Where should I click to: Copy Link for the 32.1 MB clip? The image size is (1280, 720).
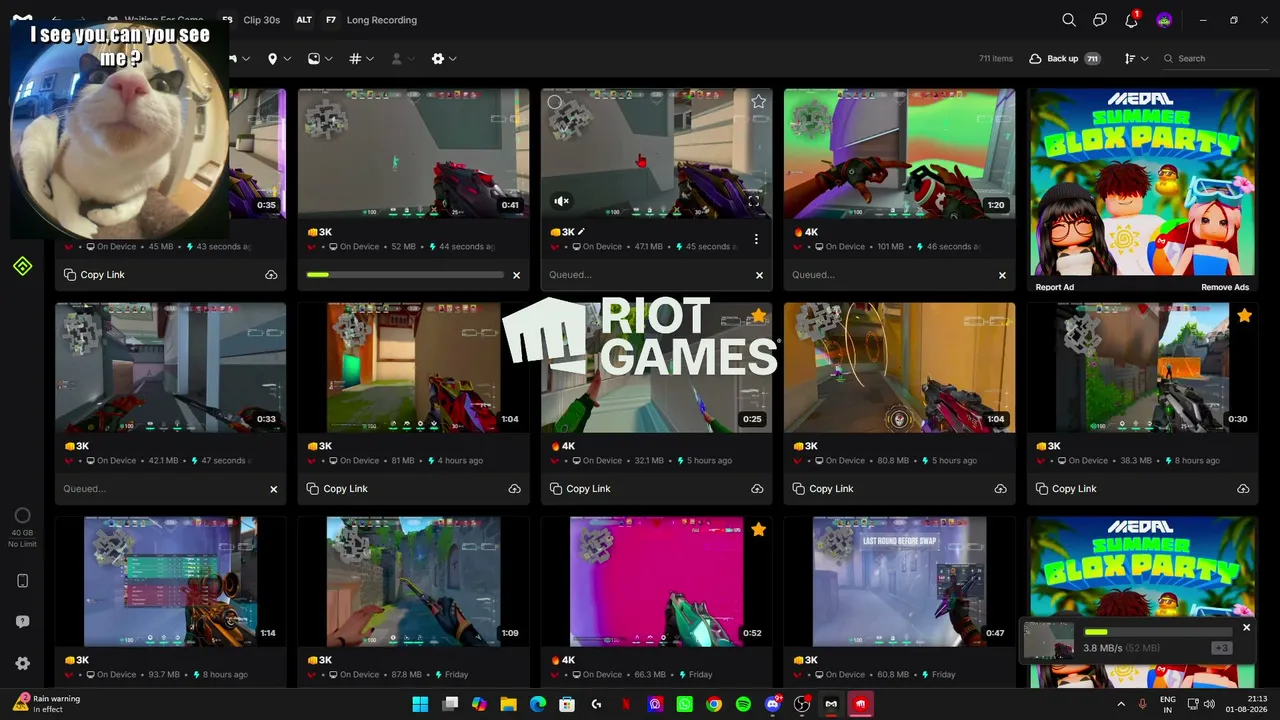point(580,489)
